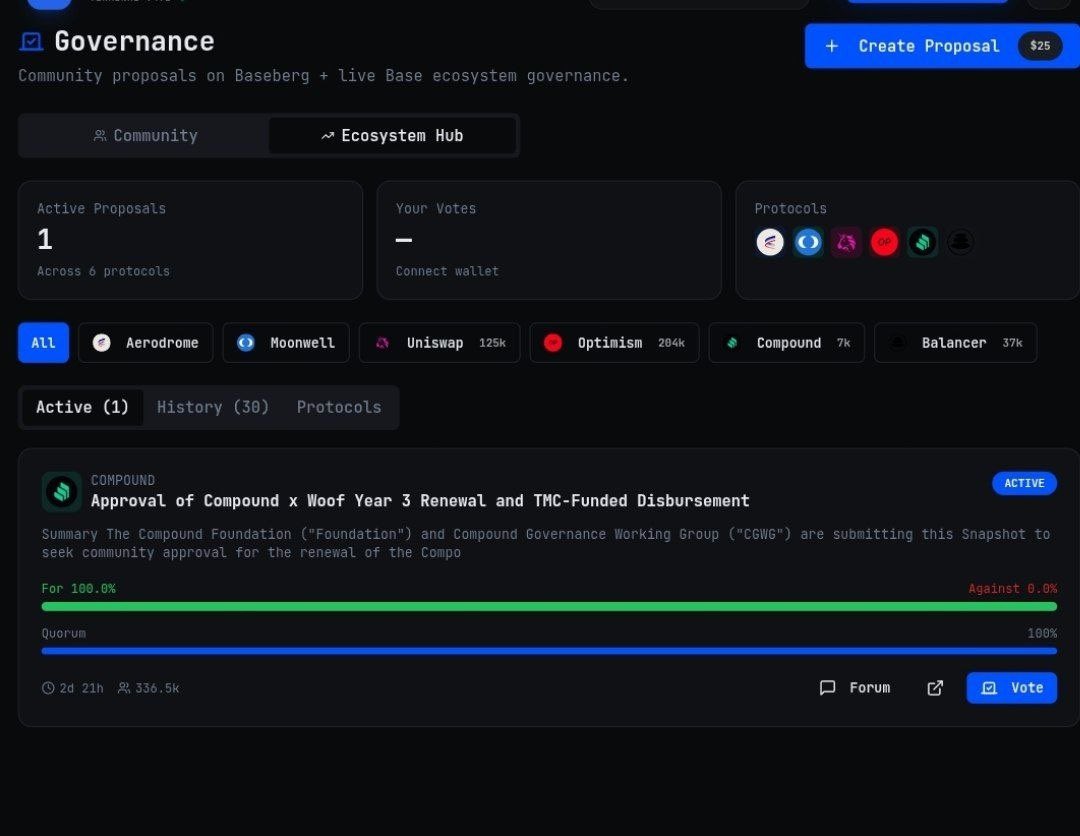Click the dark Balancer logo in the Protocols card
This screenshot has height=836, width=1080.
(x=960, y=242)
